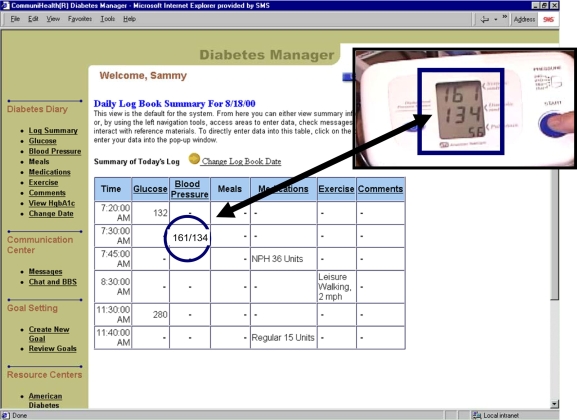This screenshot has width=577, height=420.
Task: Click the Back arrow toolbar button
Action: (x=485, y=19)
